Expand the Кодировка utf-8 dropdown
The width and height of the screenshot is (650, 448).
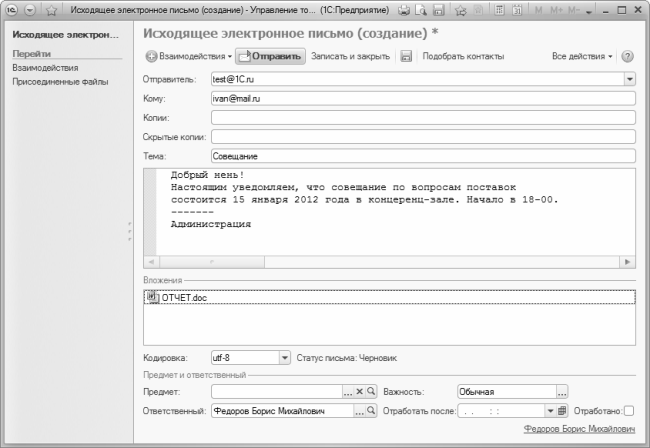(x=284, y=357)
